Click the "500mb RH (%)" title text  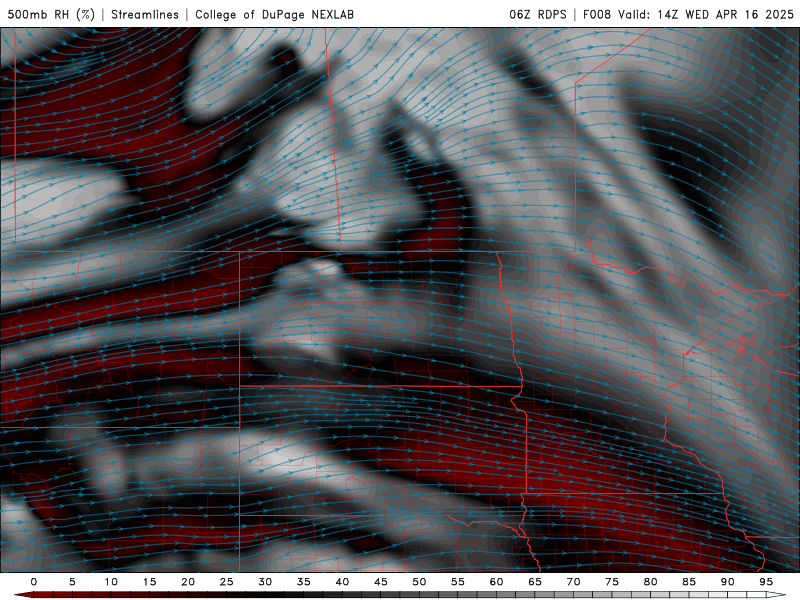51,14
